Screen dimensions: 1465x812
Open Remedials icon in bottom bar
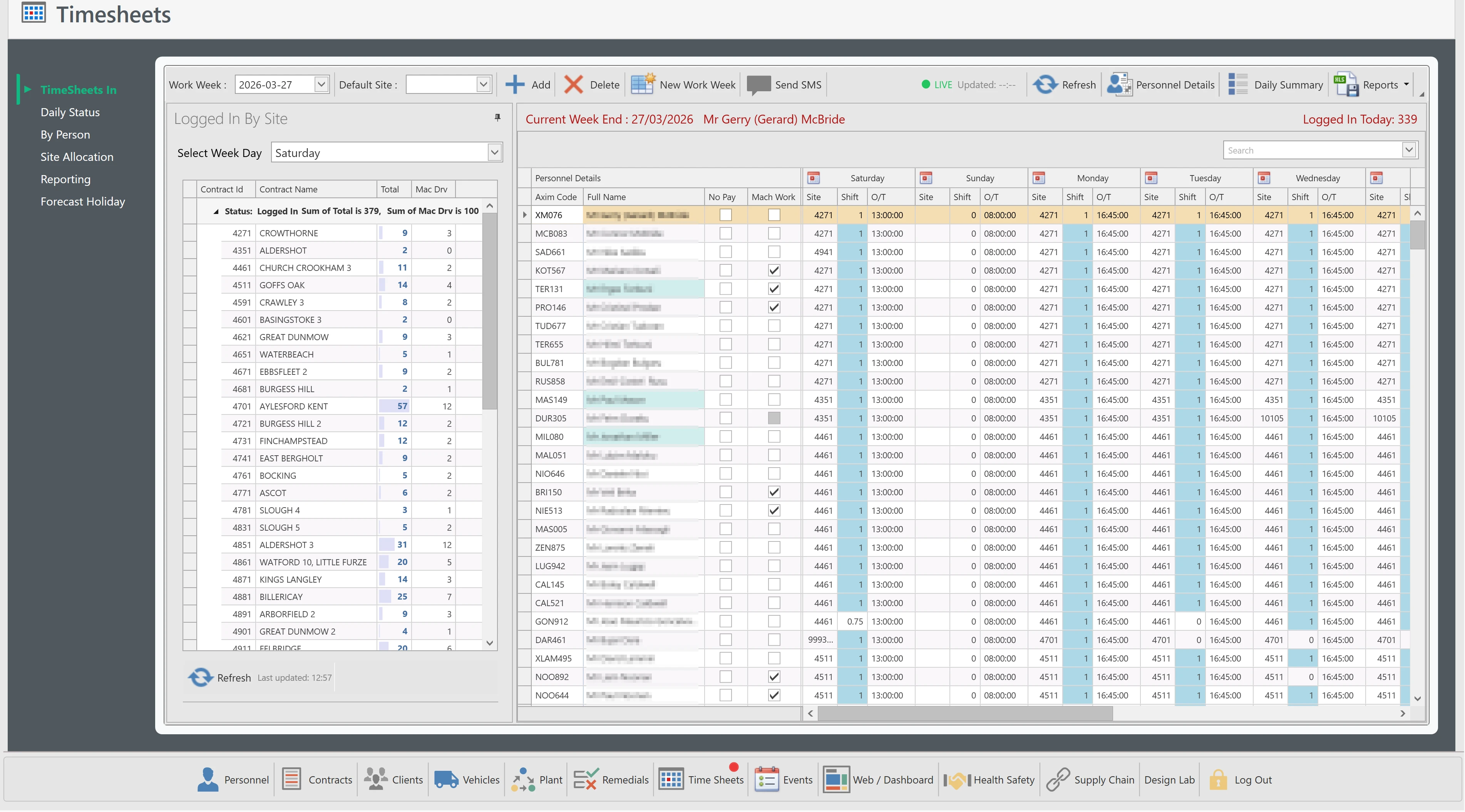pyautogui.click(x=586, y=780)
